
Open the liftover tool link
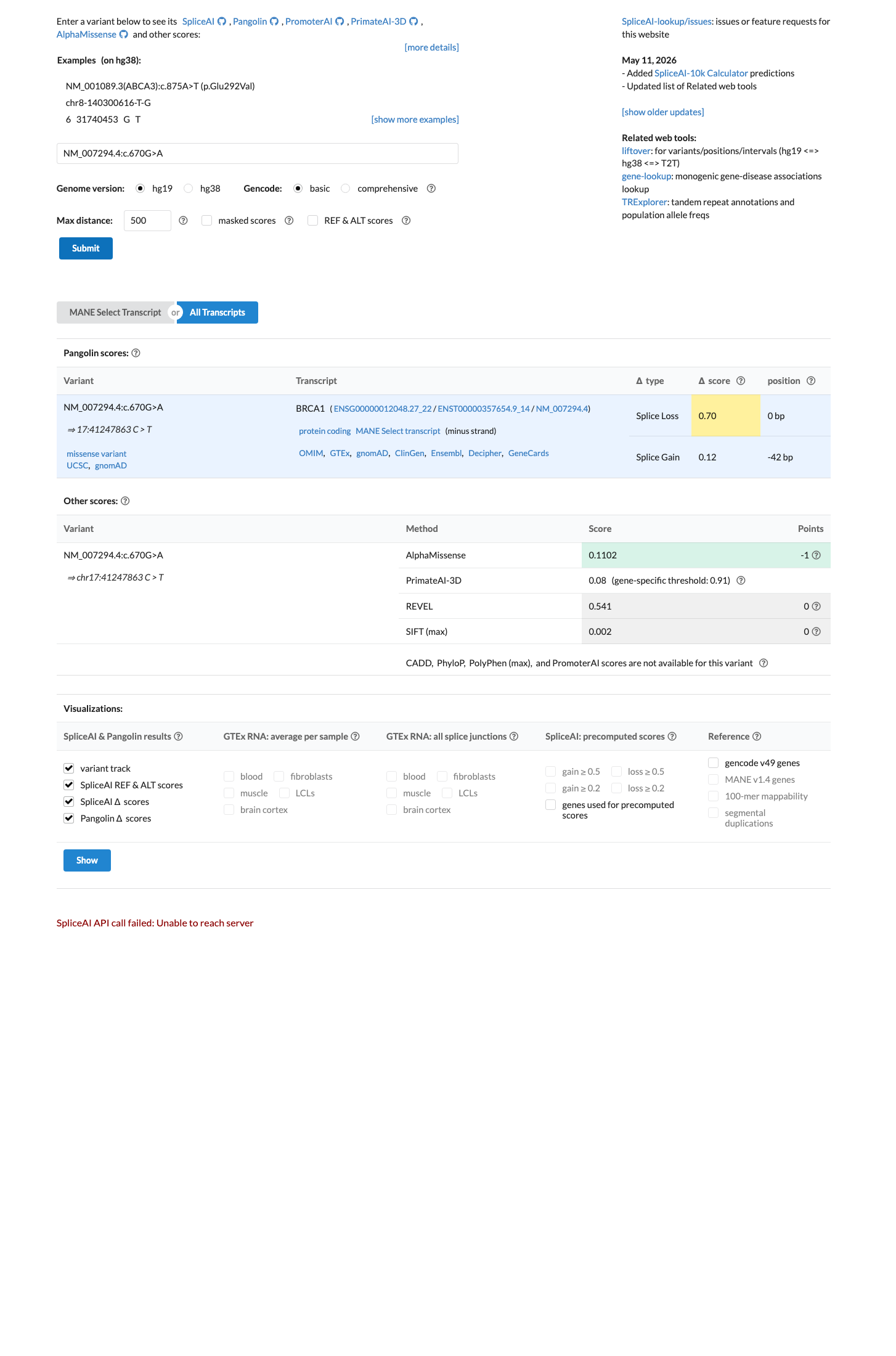(x=636, y=151)
